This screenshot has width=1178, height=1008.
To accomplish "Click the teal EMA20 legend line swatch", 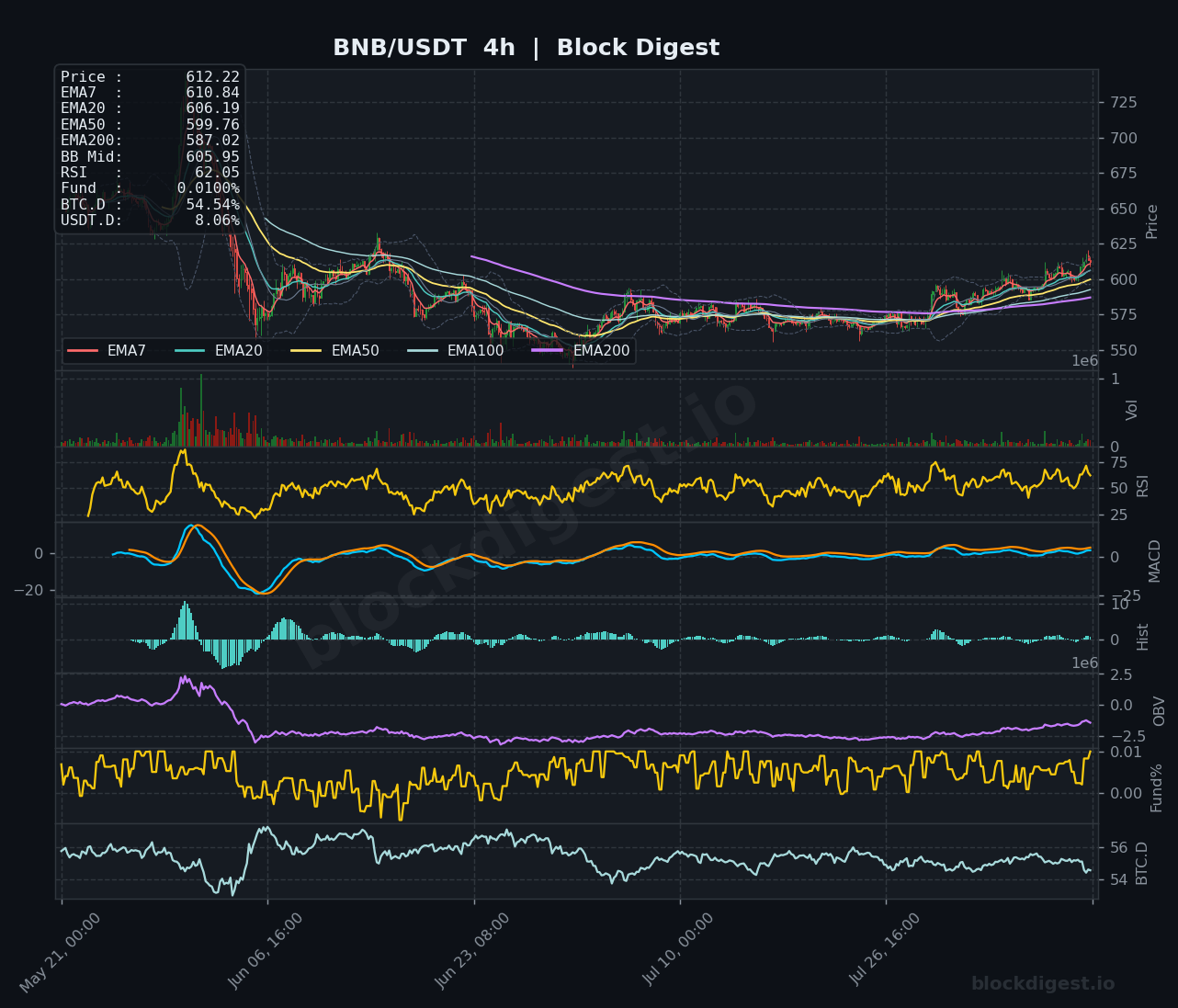I will pos(190,351).
